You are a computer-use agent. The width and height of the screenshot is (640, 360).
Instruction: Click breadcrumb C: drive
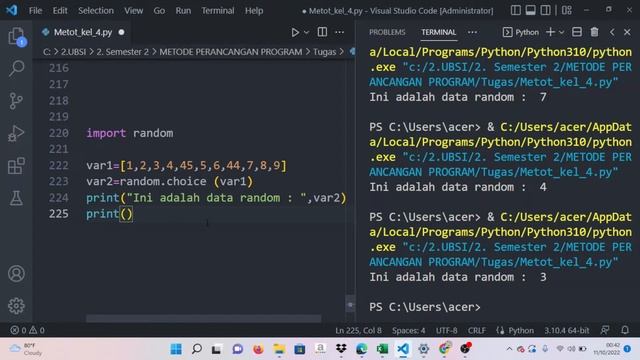point(47,52)
